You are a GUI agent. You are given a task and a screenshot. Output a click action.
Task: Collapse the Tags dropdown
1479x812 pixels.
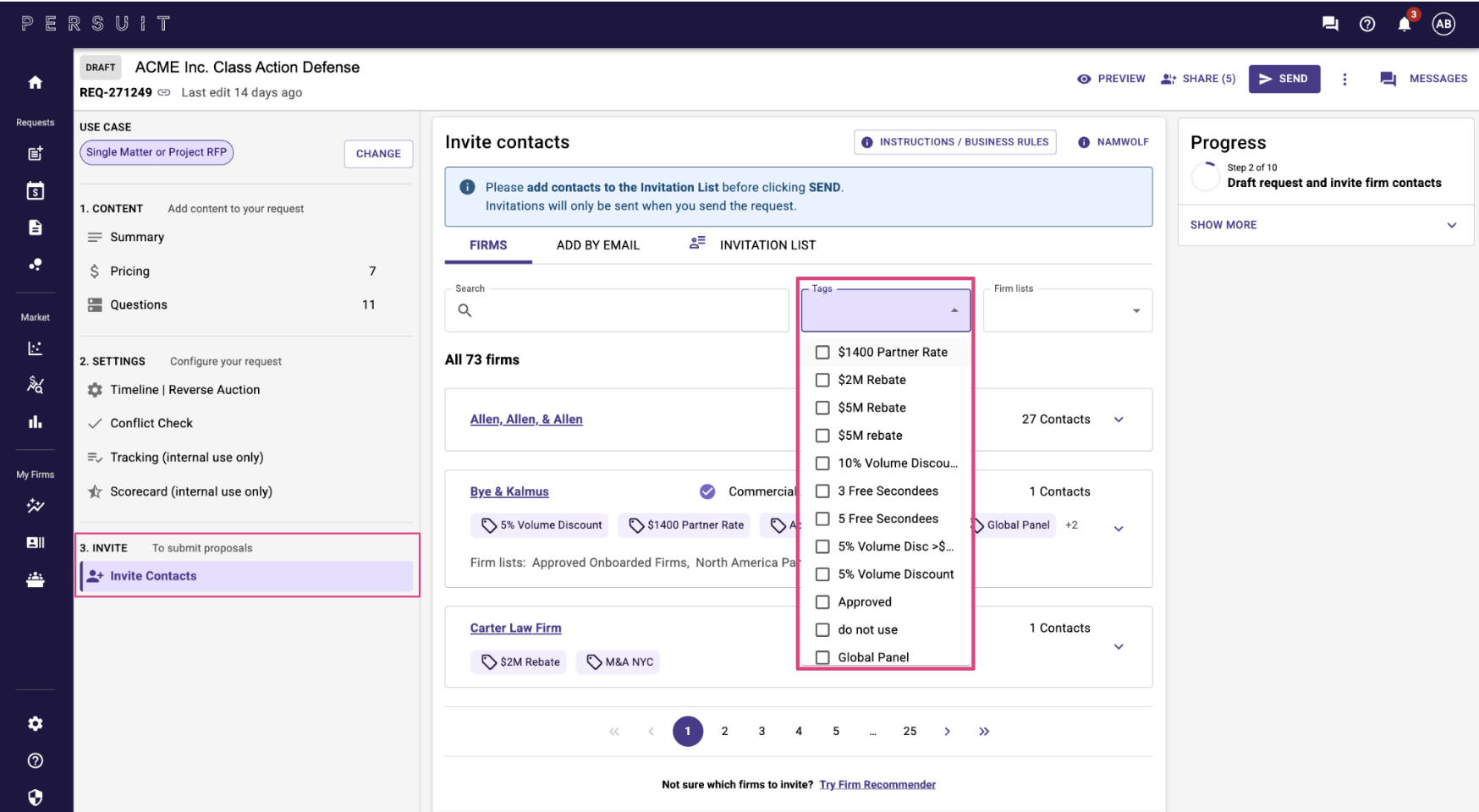click(954, 310)
